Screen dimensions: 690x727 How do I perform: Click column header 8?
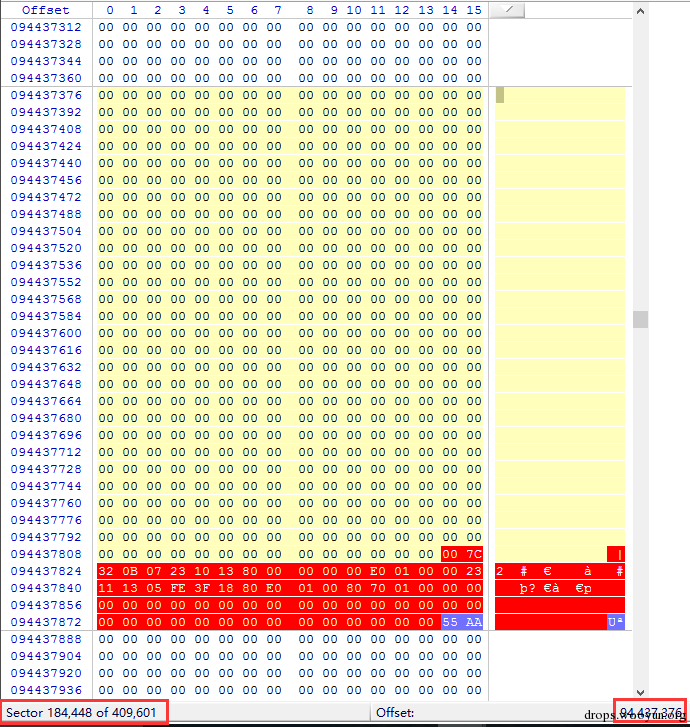point(309,10)
